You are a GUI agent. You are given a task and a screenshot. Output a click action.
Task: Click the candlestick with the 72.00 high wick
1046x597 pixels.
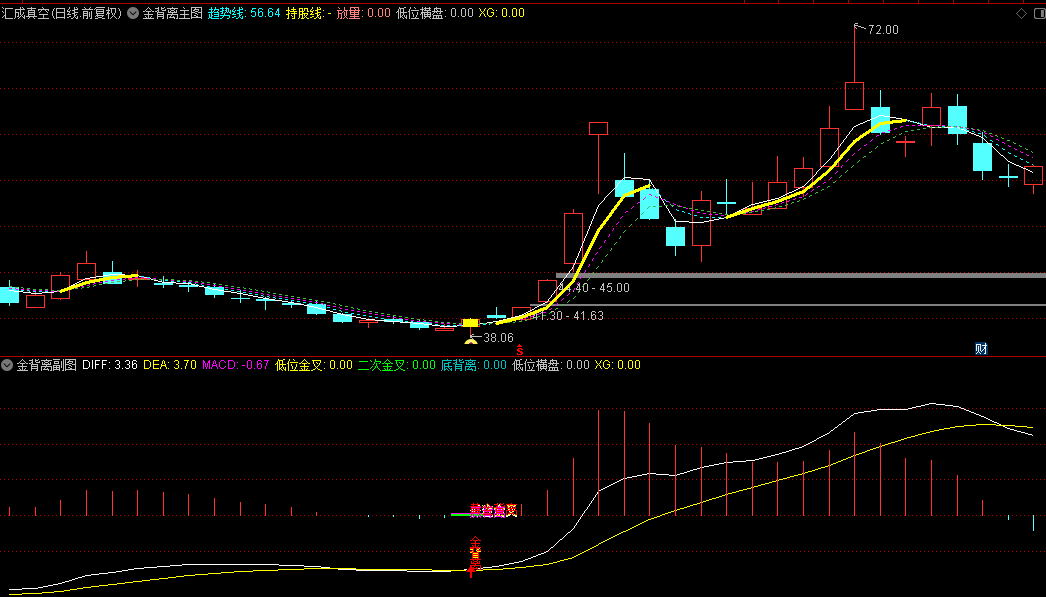(855, 96)
